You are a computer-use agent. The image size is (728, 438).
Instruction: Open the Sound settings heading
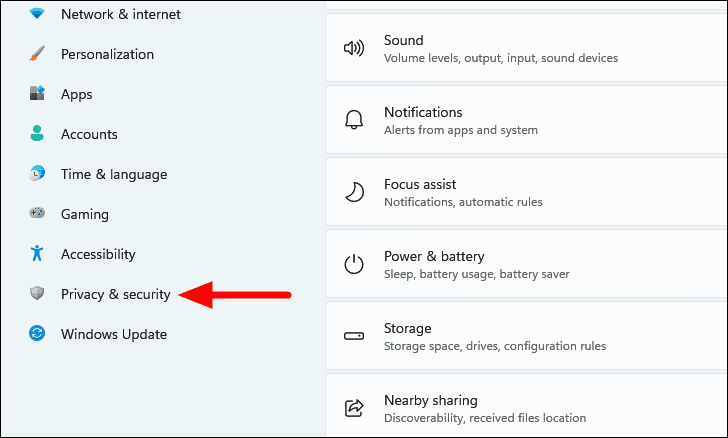(x=403, y=40)
